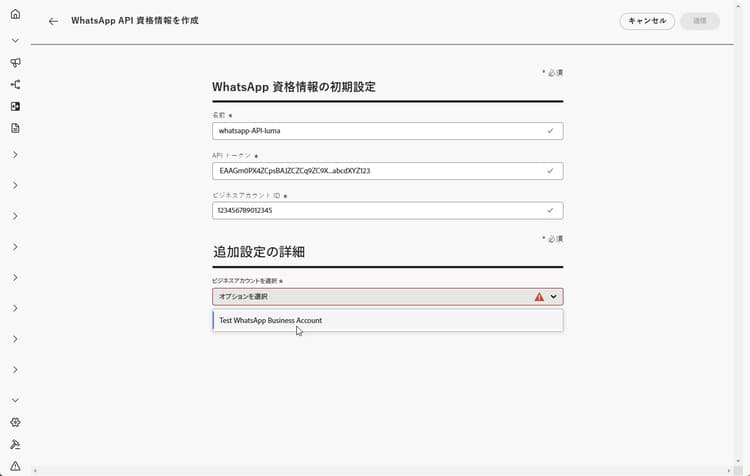Image resolution: width=750 pixels, height=476 pixels.
Task: Open the settings gear icon in sidebar
Action: point(15,422)
